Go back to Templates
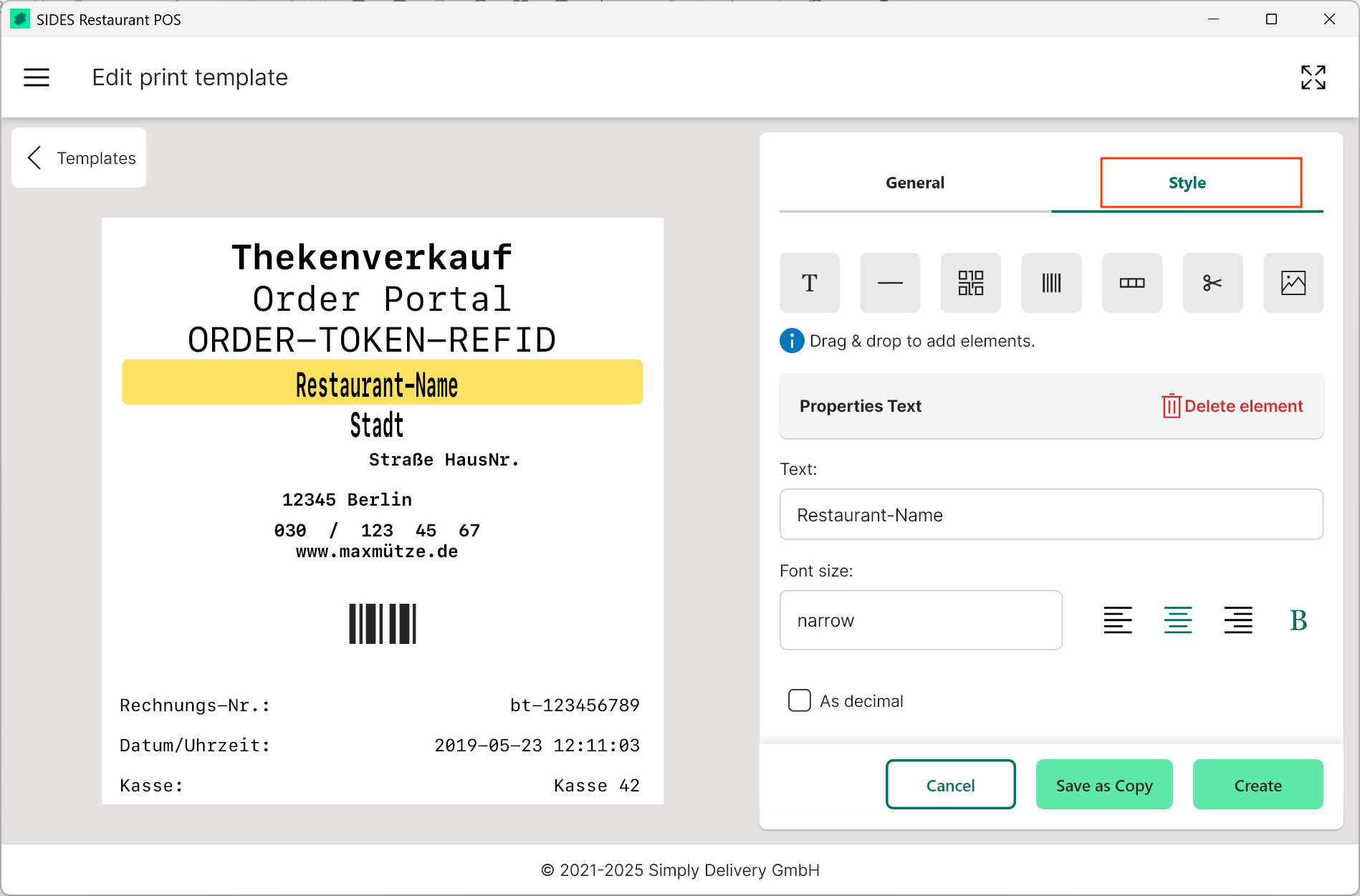The image size is (1360, 896). click(x=80, y=158)
